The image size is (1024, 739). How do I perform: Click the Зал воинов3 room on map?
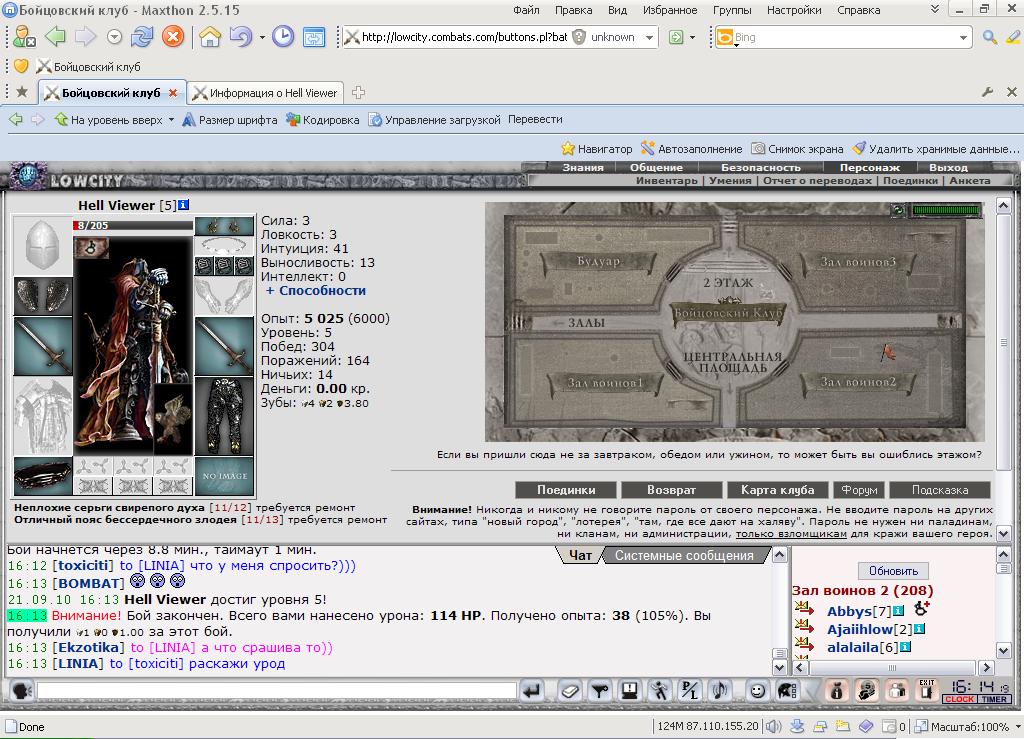pos(857,262)
